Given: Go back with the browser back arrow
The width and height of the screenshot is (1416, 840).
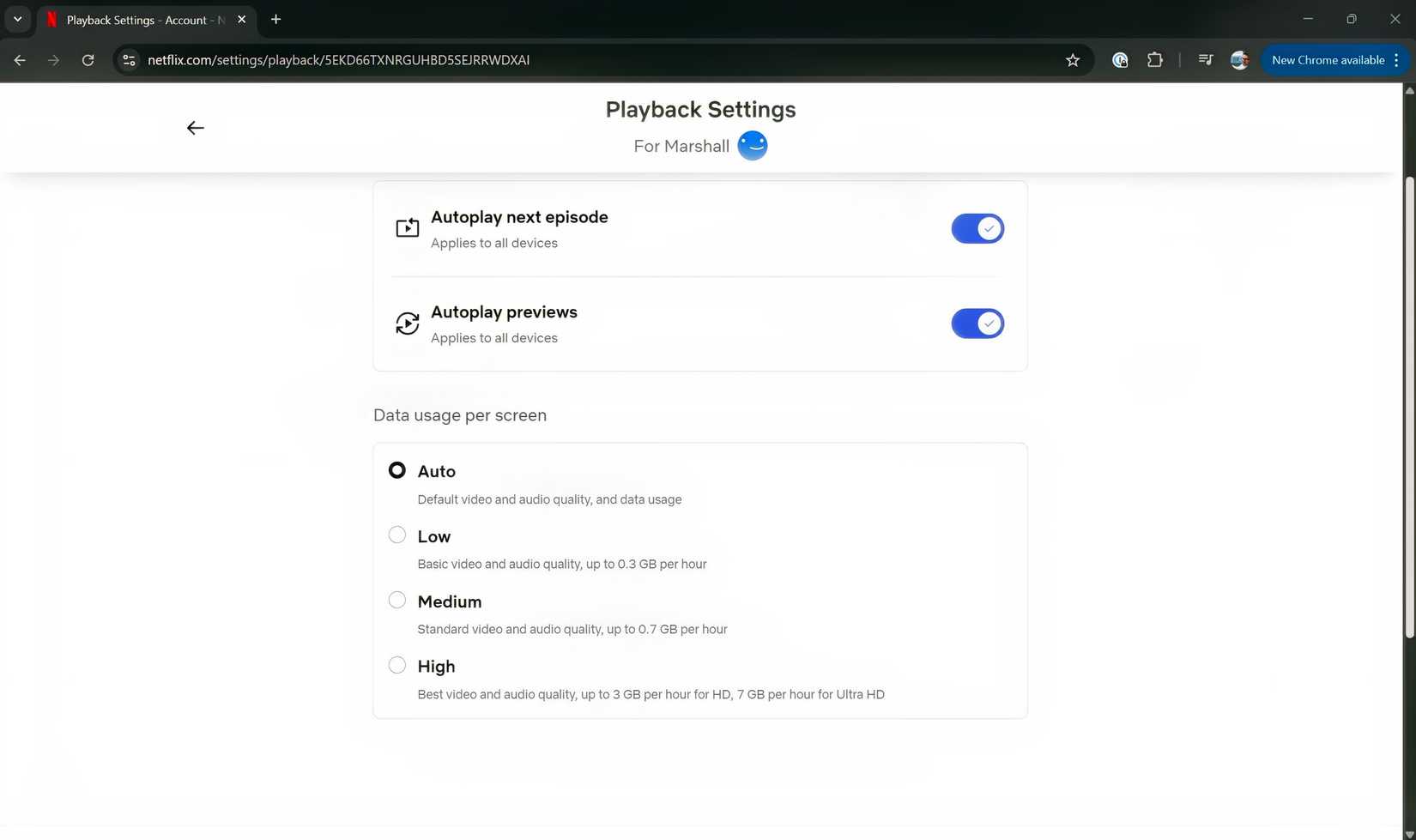Looking at the screenshot, I should 20,60.
